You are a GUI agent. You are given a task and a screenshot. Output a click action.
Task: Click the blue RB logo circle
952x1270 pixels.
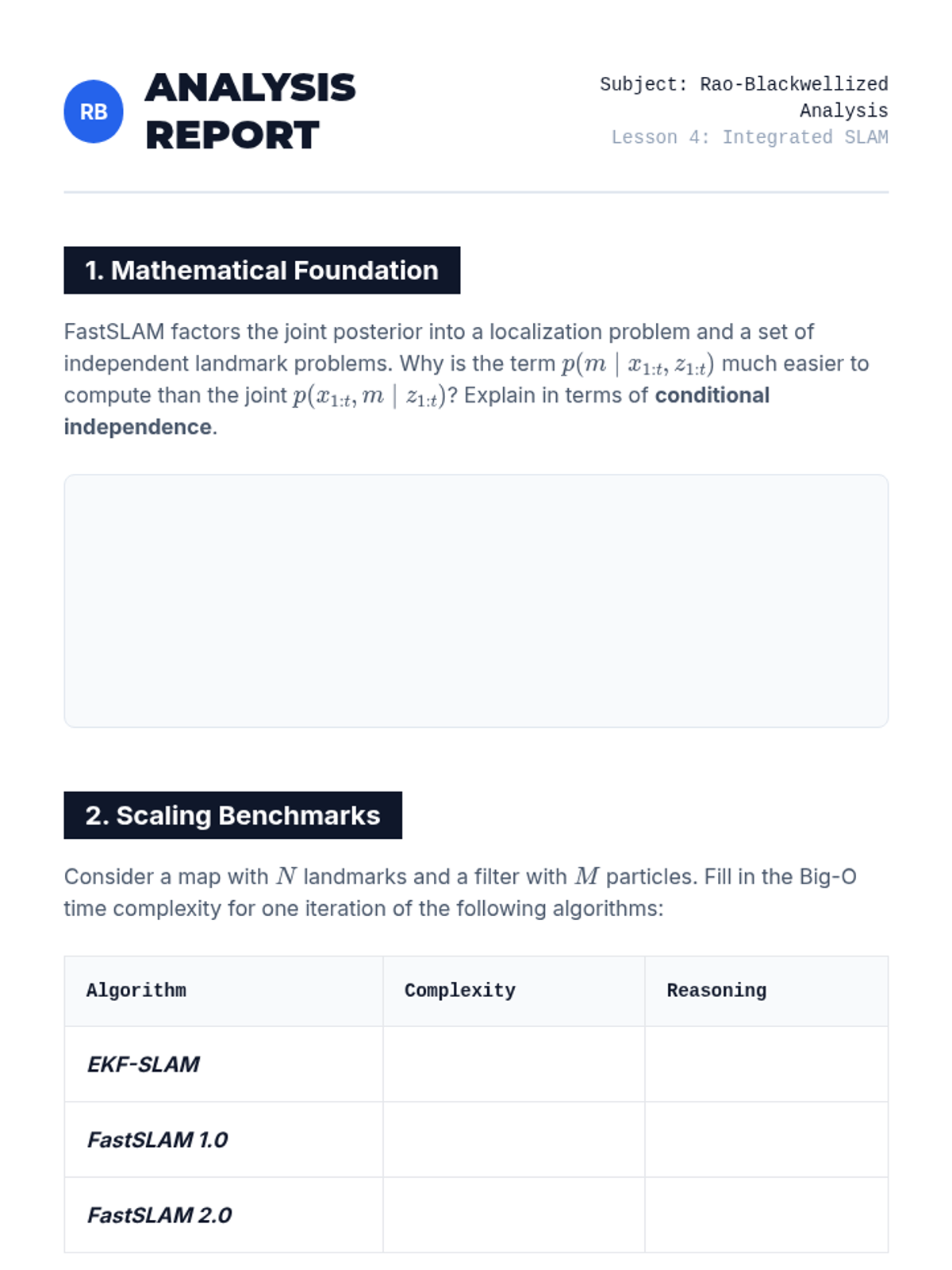(x=94, y=112)
